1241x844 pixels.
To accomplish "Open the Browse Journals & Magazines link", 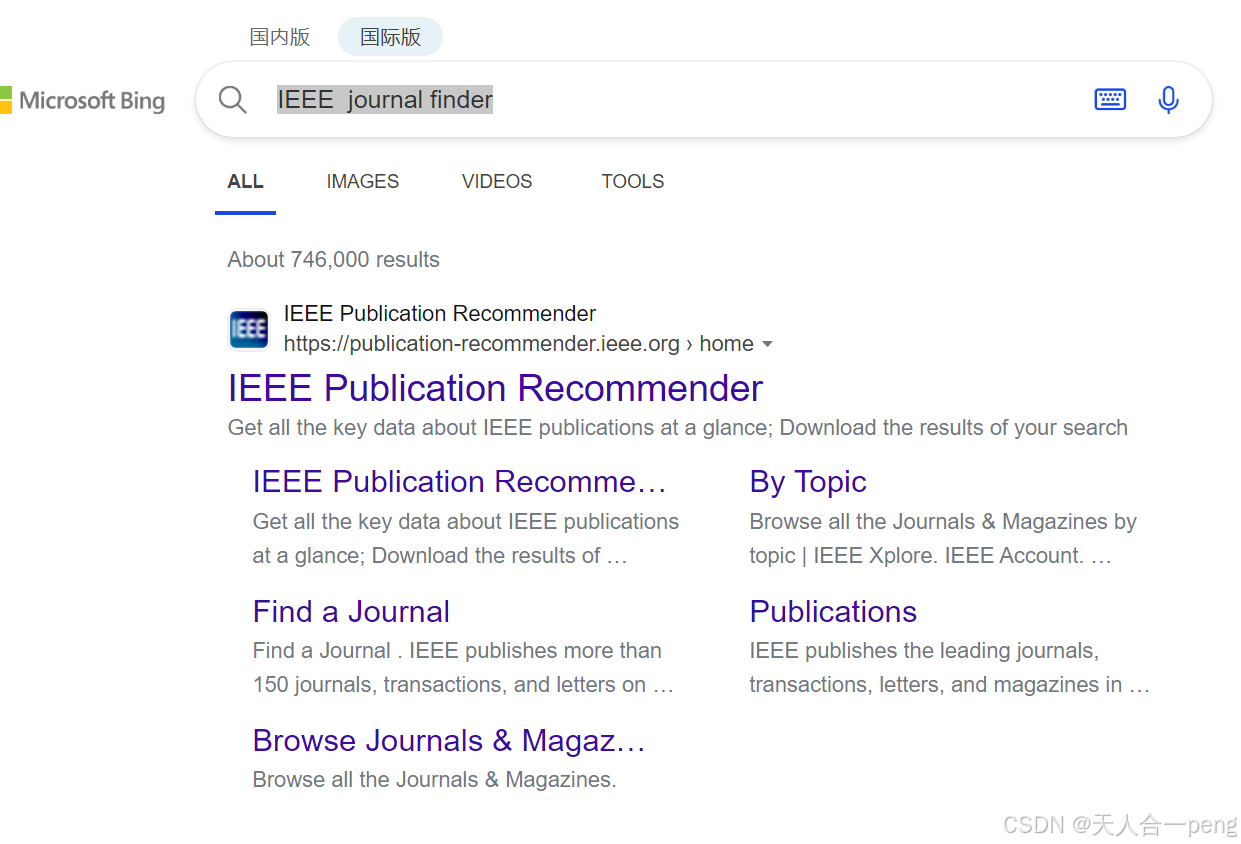I will [x=448, y=740].
